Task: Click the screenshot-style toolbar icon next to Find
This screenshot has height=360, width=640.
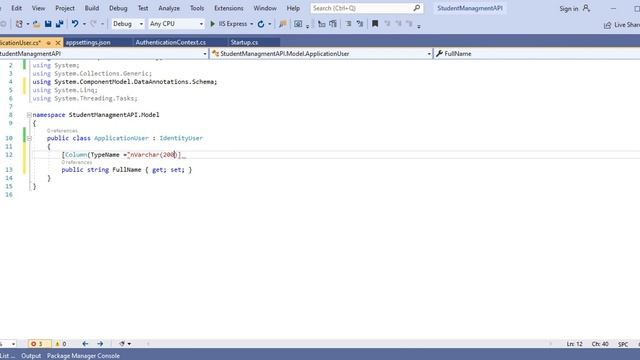Action: coord(298,24)
